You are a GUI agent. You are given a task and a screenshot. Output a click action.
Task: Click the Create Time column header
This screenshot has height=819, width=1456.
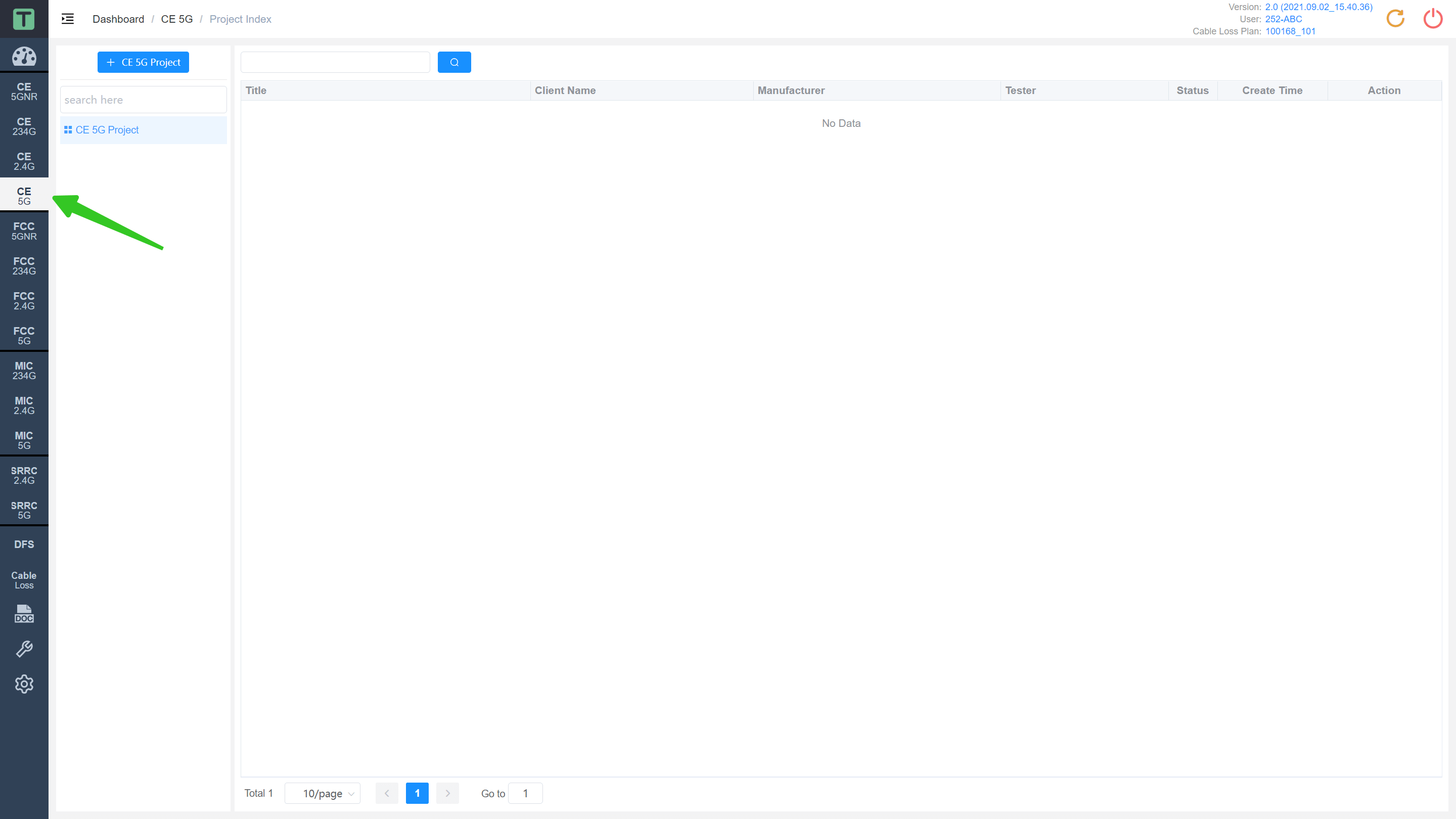(x=1272, y=90)
